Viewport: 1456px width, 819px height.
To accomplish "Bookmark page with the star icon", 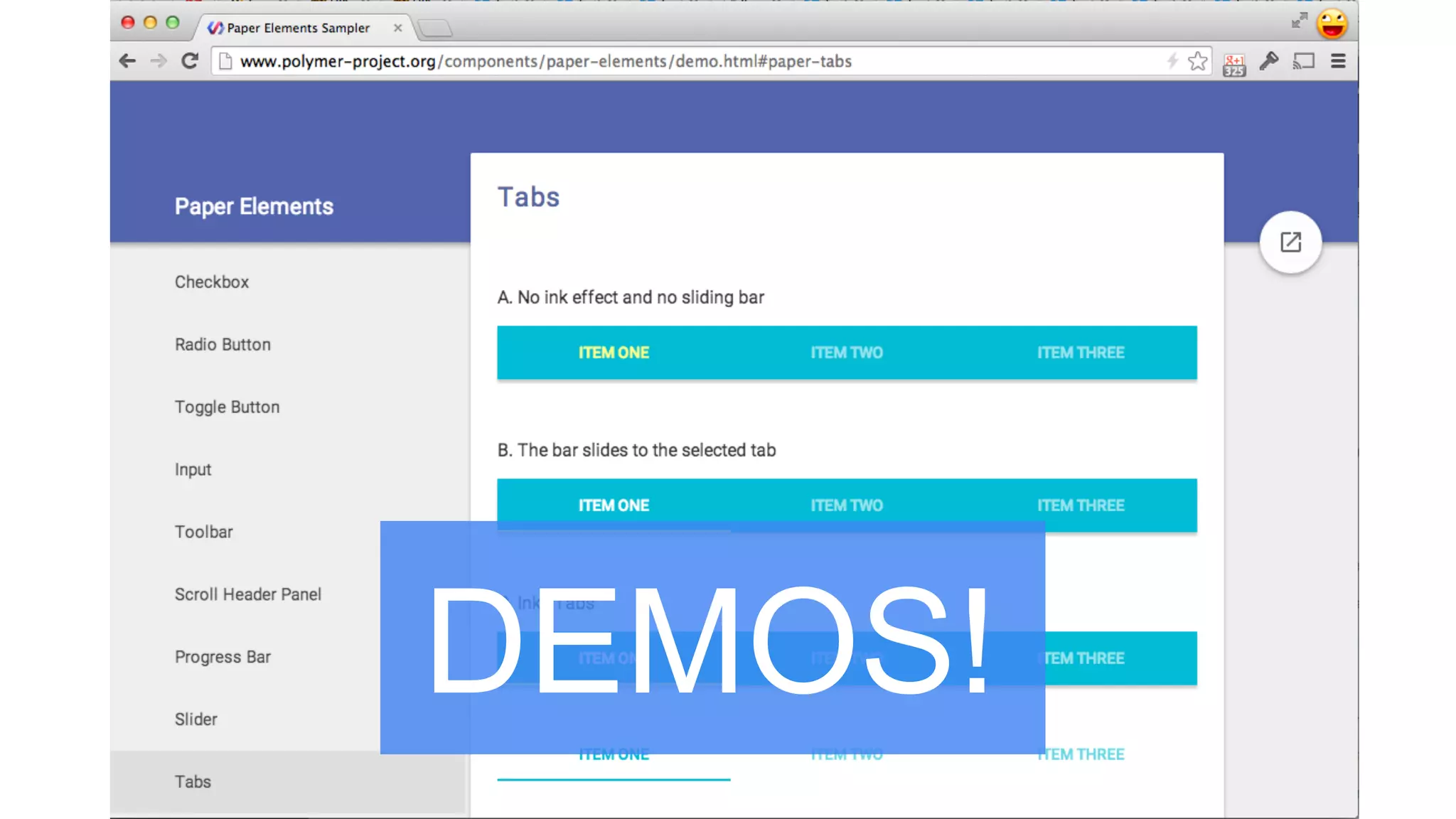I will (1198, 61).
